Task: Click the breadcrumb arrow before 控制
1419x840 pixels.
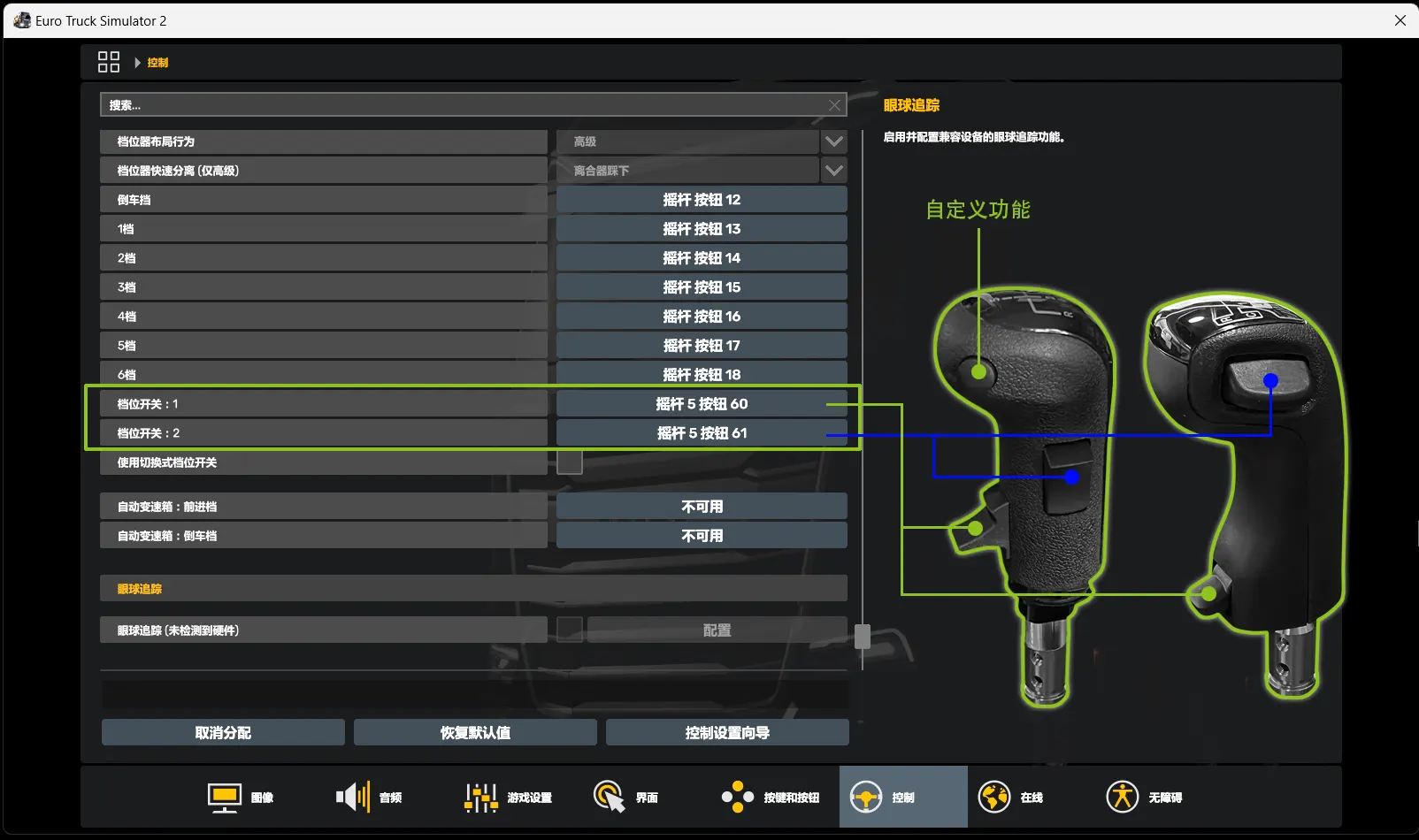Action: coord(137,63)
